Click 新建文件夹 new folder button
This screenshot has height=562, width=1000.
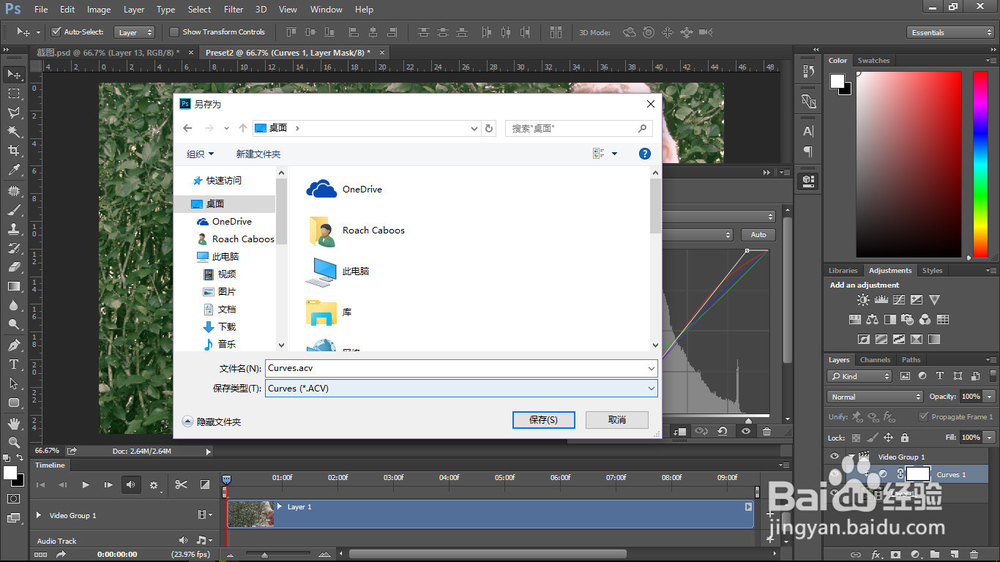point(258,154)
